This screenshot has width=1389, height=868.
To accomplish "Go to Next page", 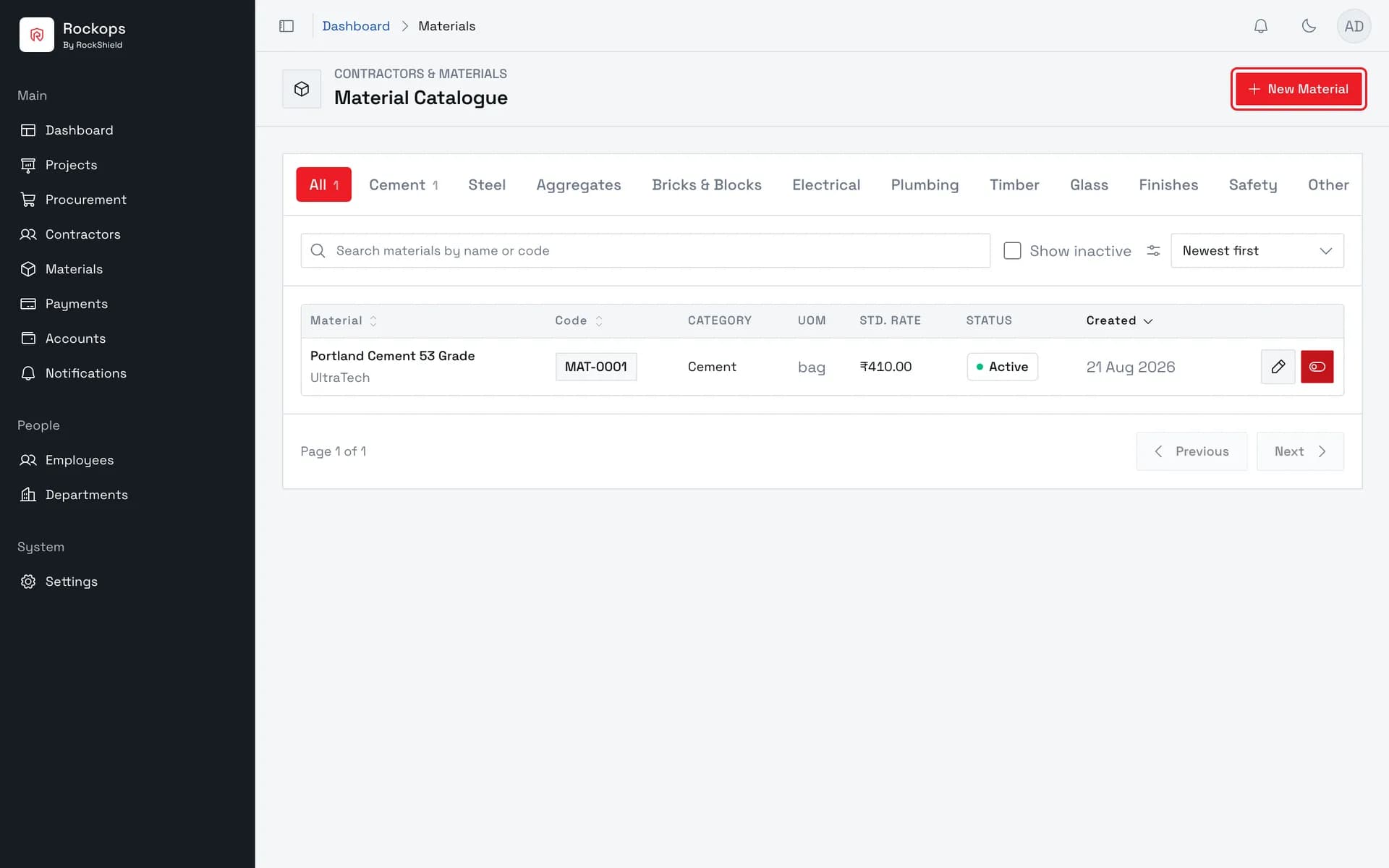I will pos(1300,451).
